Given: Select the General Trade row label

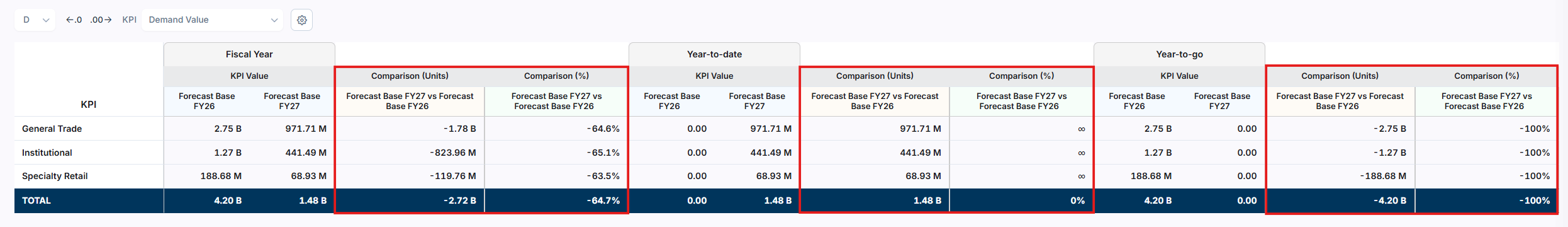Looking at the screenshot, I should point(52,129).
